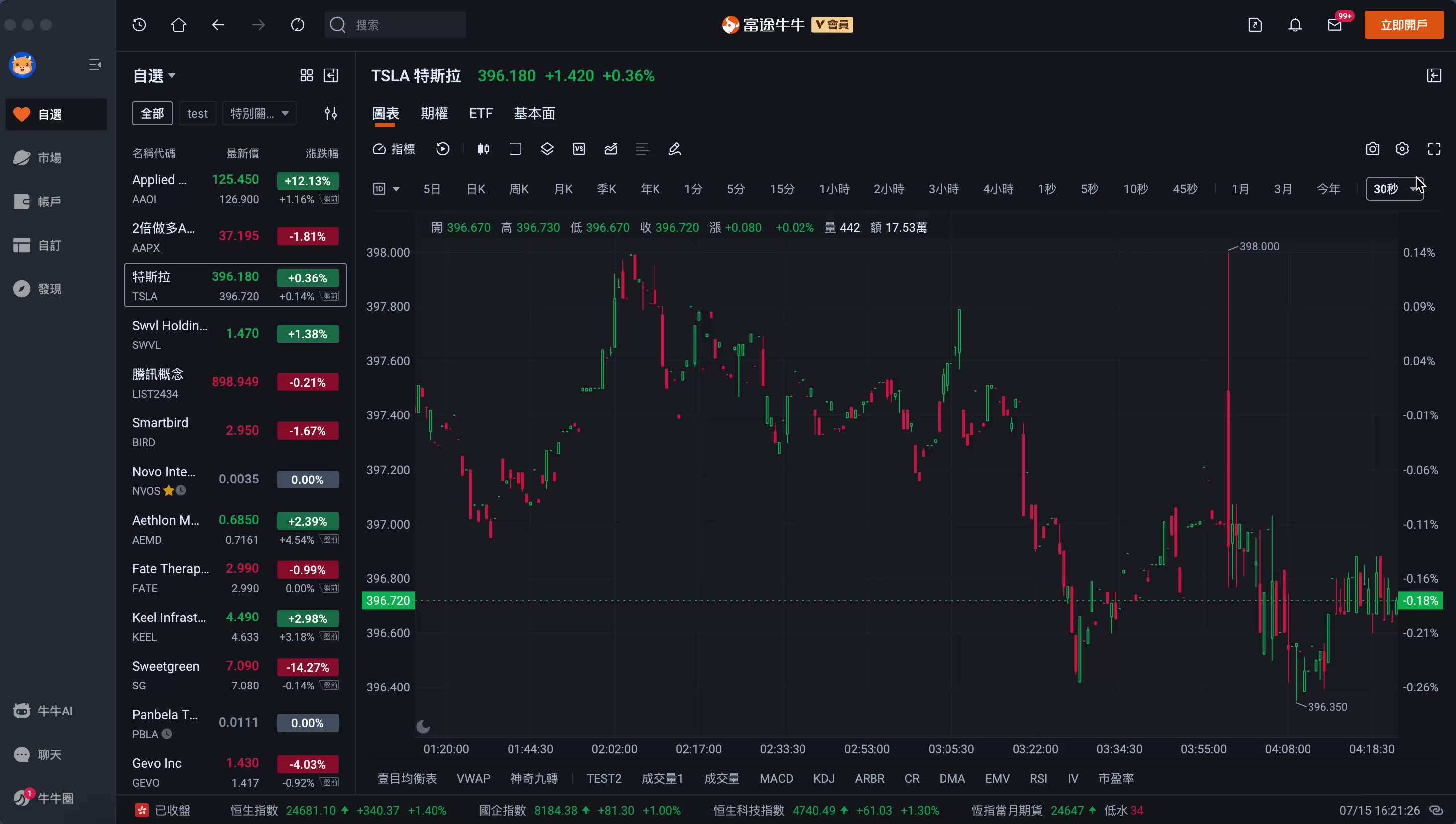Click the mascot avatar in the sidebar
Screen dimensions: 1456x824
(x=23, y=65)
